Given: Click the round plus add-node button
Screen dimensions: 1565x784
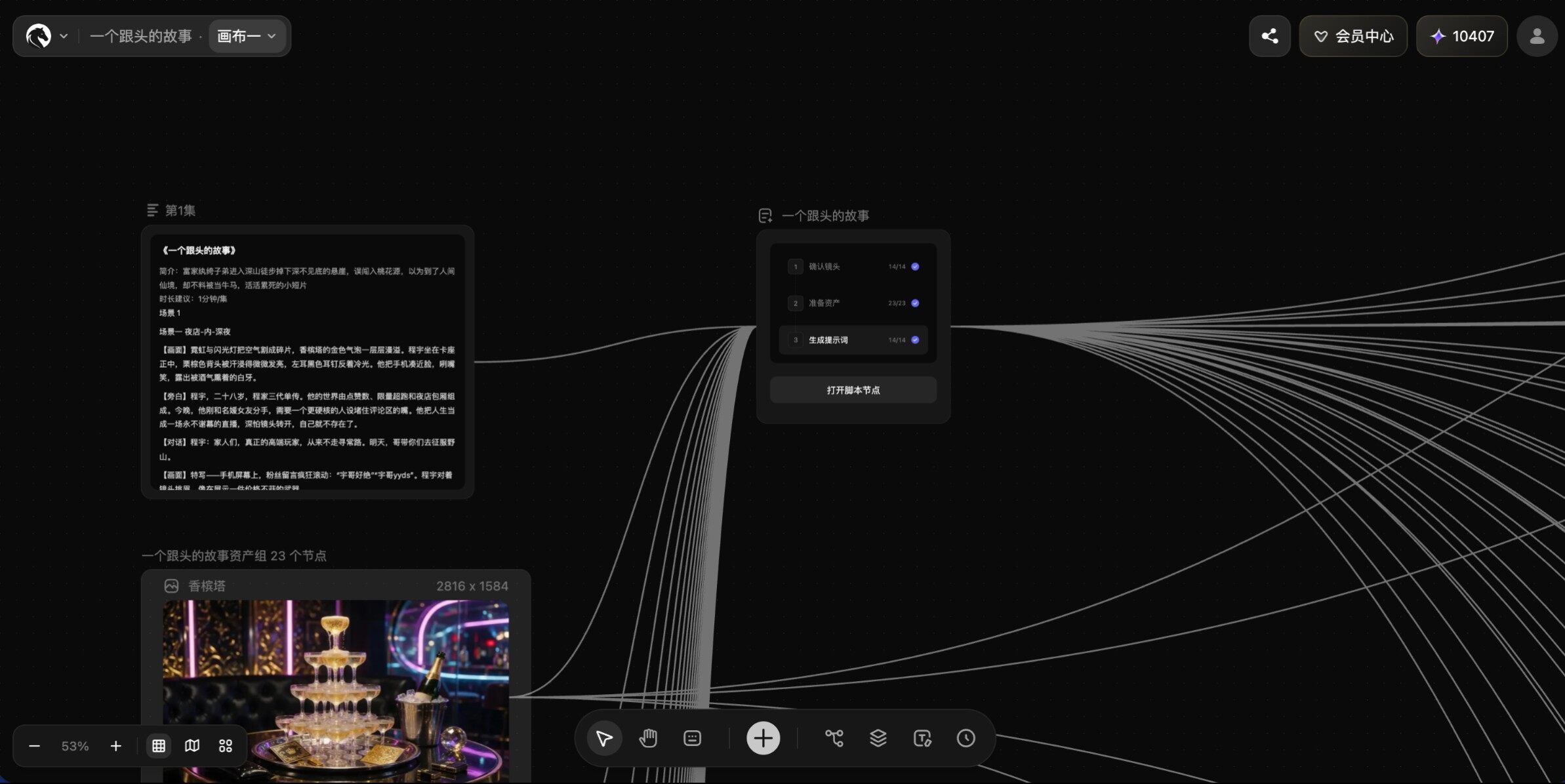Looking at the screenshot, I should coord(763,739).
